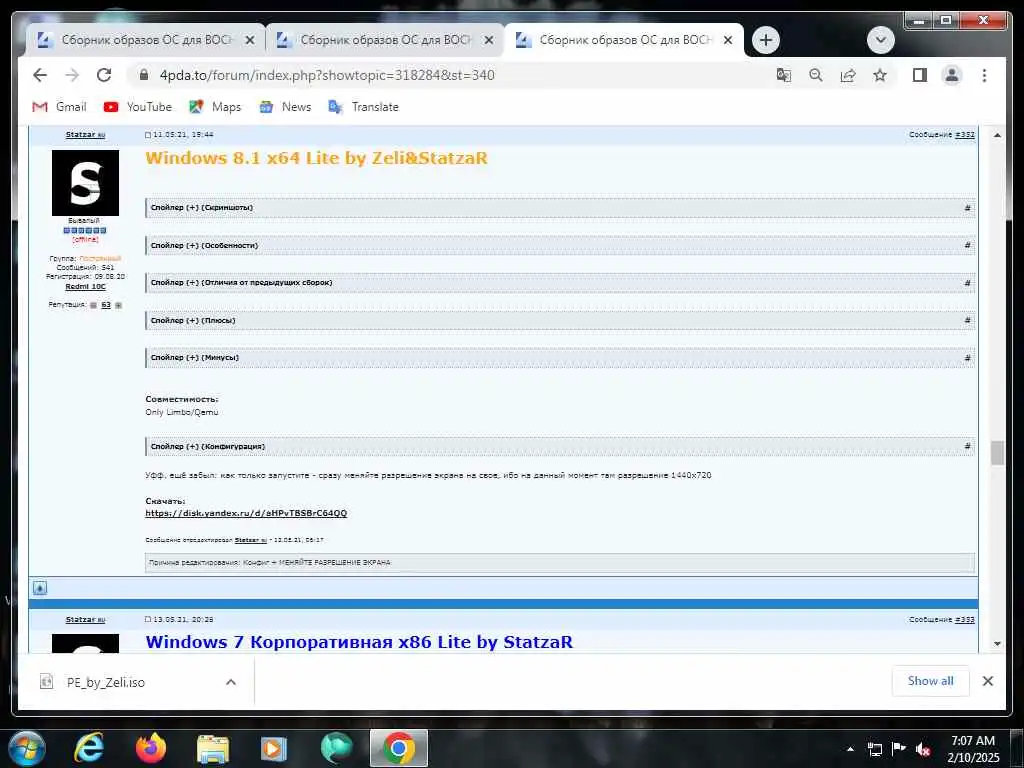Open the Redmi 10C device link
Image resolution: width=1024 pixels, height=768 pixels.
(x=86, y=287)
